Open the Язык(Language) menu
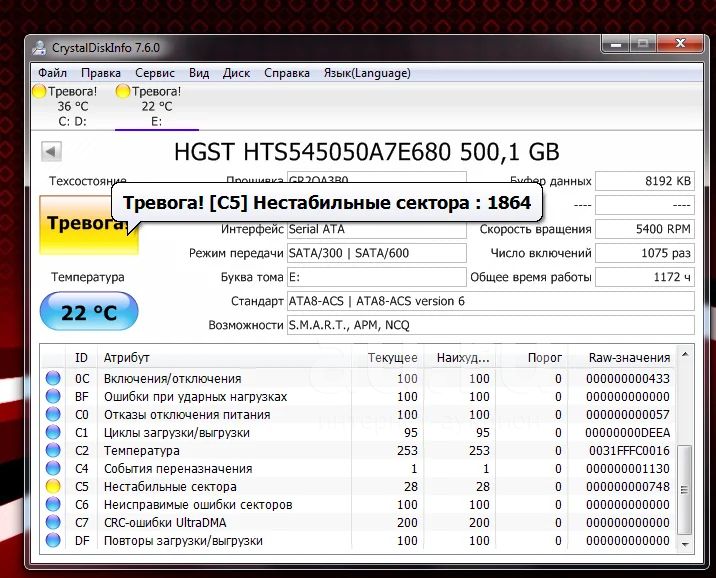 (367, 73)
